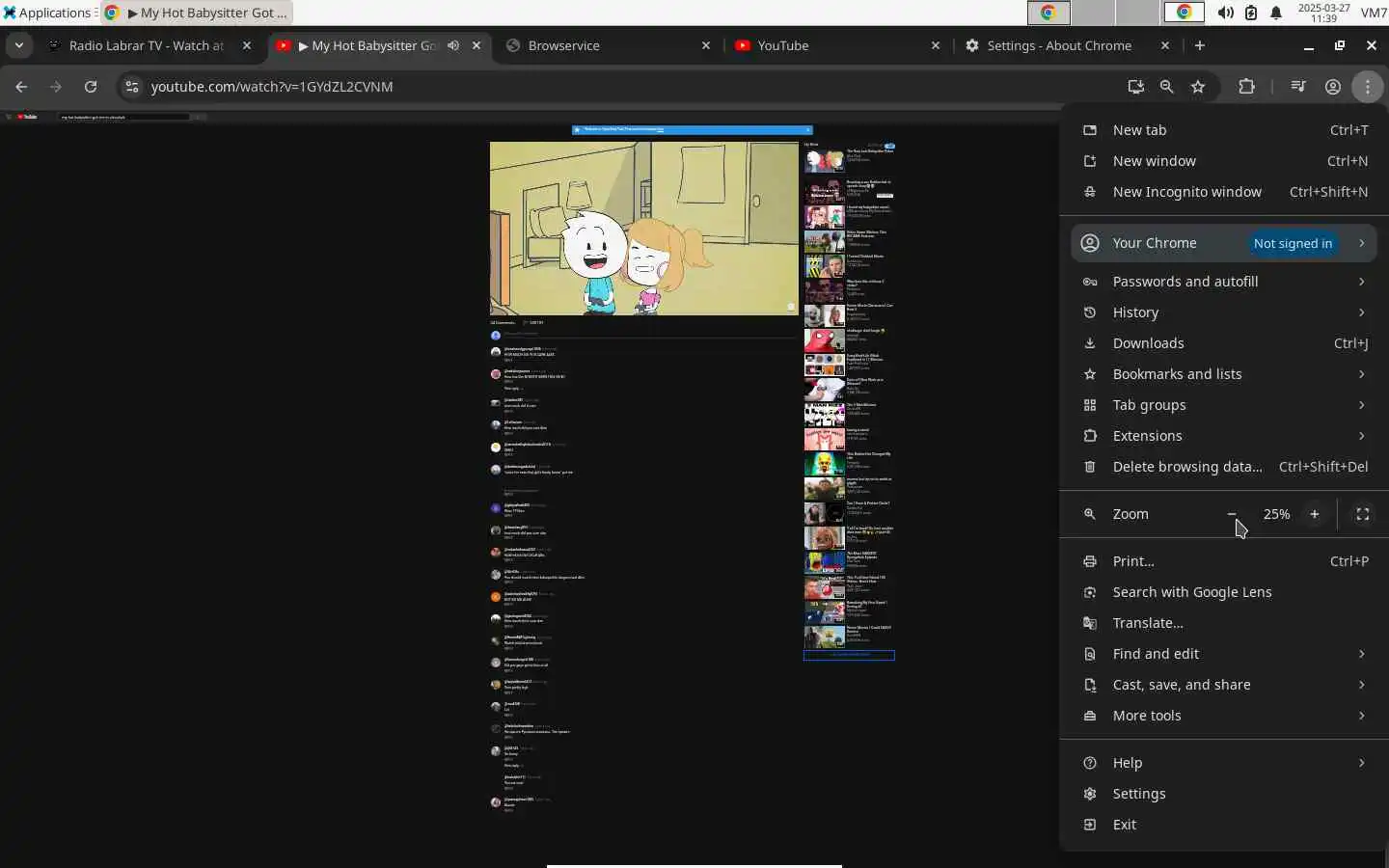The image size is (1389, 868).
Task: View site information icon beside the URL
Action: [132, 87]
